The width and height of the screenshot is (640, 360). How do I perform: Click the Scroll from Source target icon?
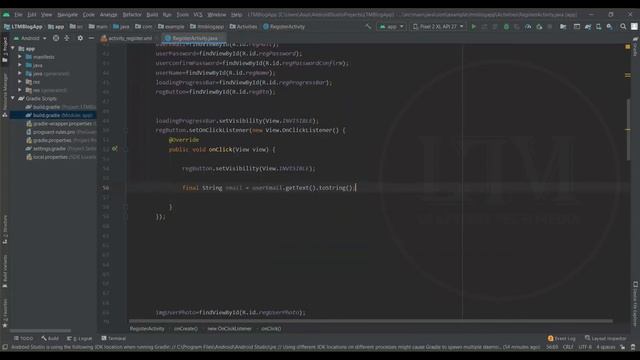point(56,38)
